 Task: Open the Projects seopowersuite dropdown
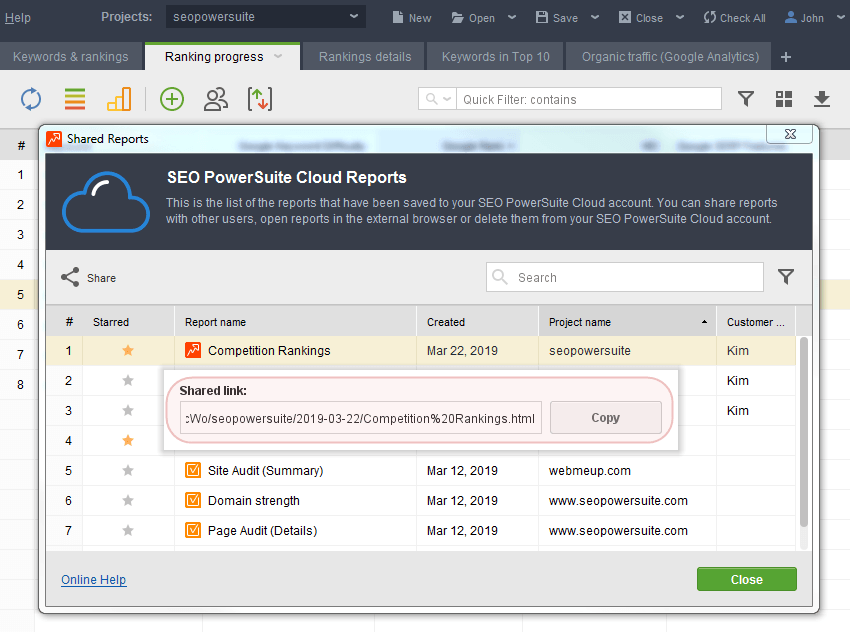[x=266, y=17]
